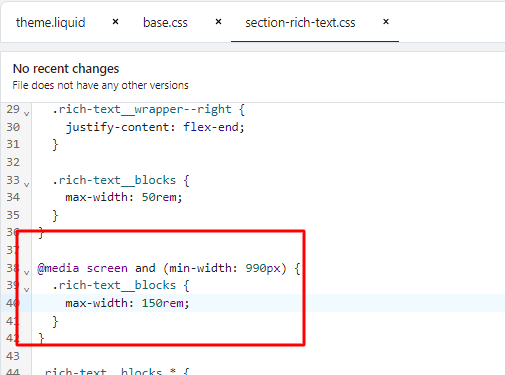Click the '.rich-text__wrapper--right {' selector line
This screenshot has width=505, height=375.
pyautogui.click(x=148, y=109)
